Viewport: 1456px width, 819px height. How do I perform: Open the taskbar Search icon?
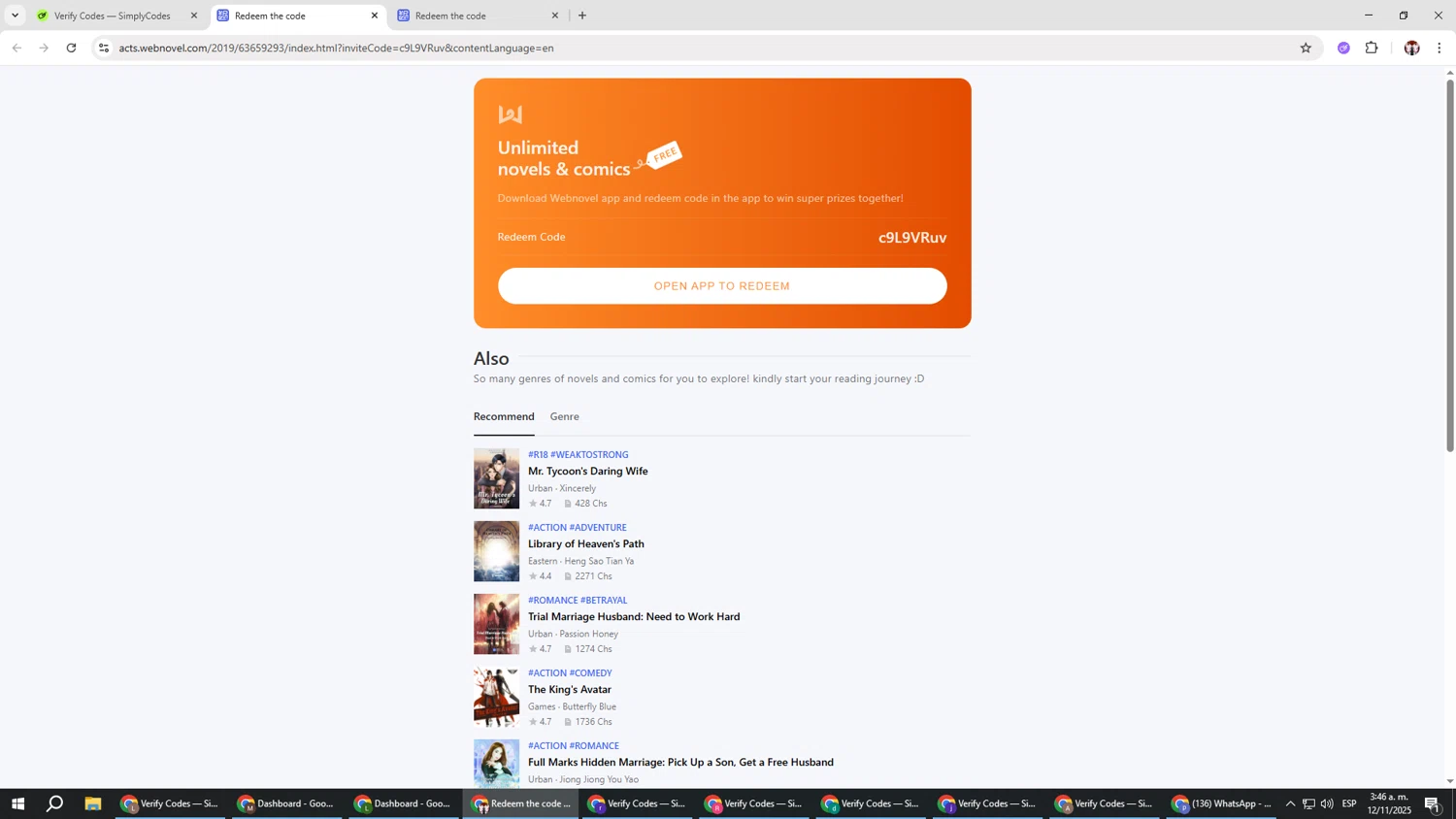pos(55,803)
